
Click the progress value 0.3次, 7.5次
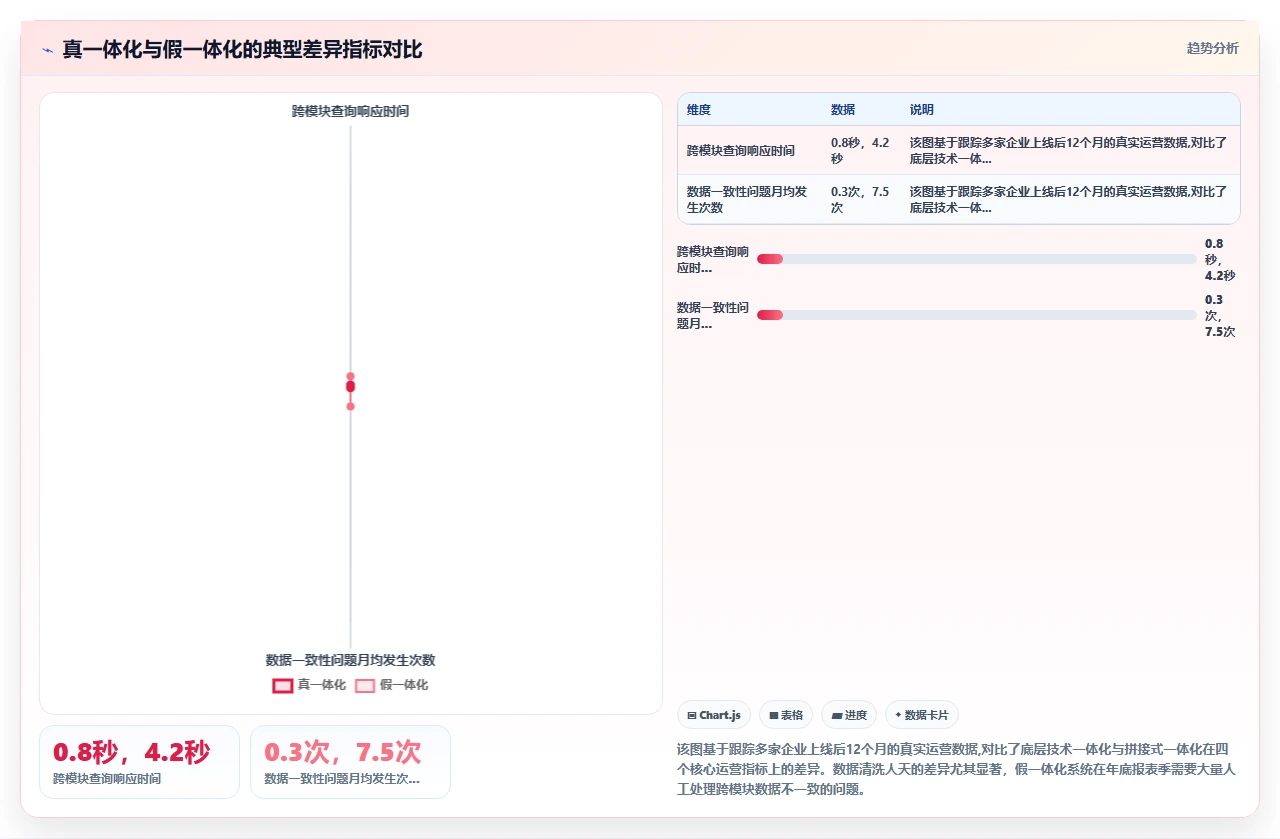coord(1220,315)
